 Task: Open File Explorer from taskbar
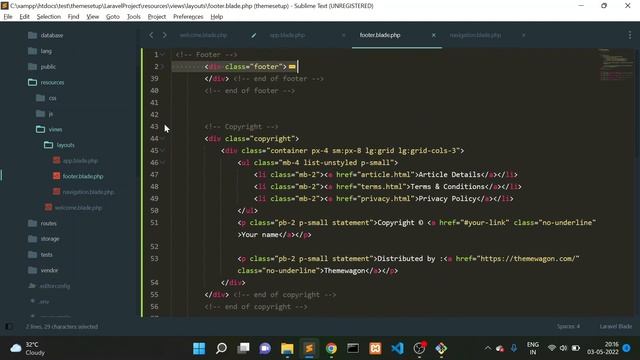[287, 348]
